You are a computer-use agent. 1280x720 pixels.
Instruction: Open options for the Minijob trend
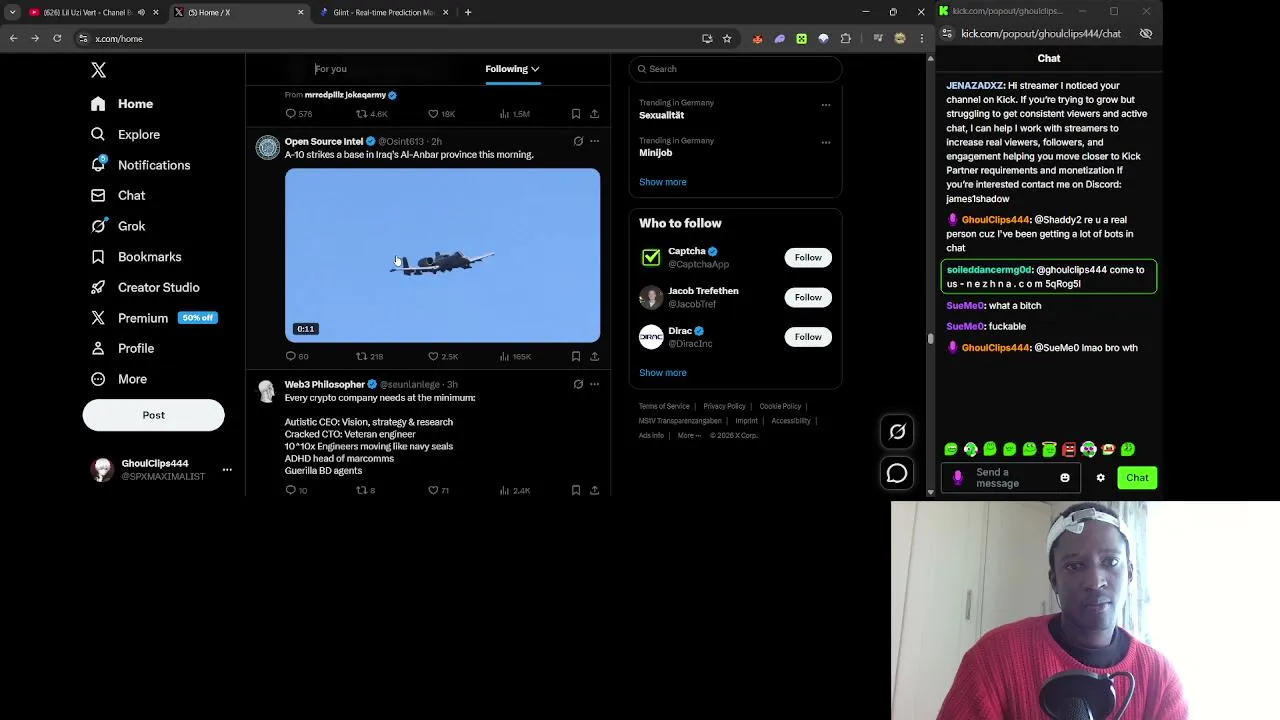point(826,142)
